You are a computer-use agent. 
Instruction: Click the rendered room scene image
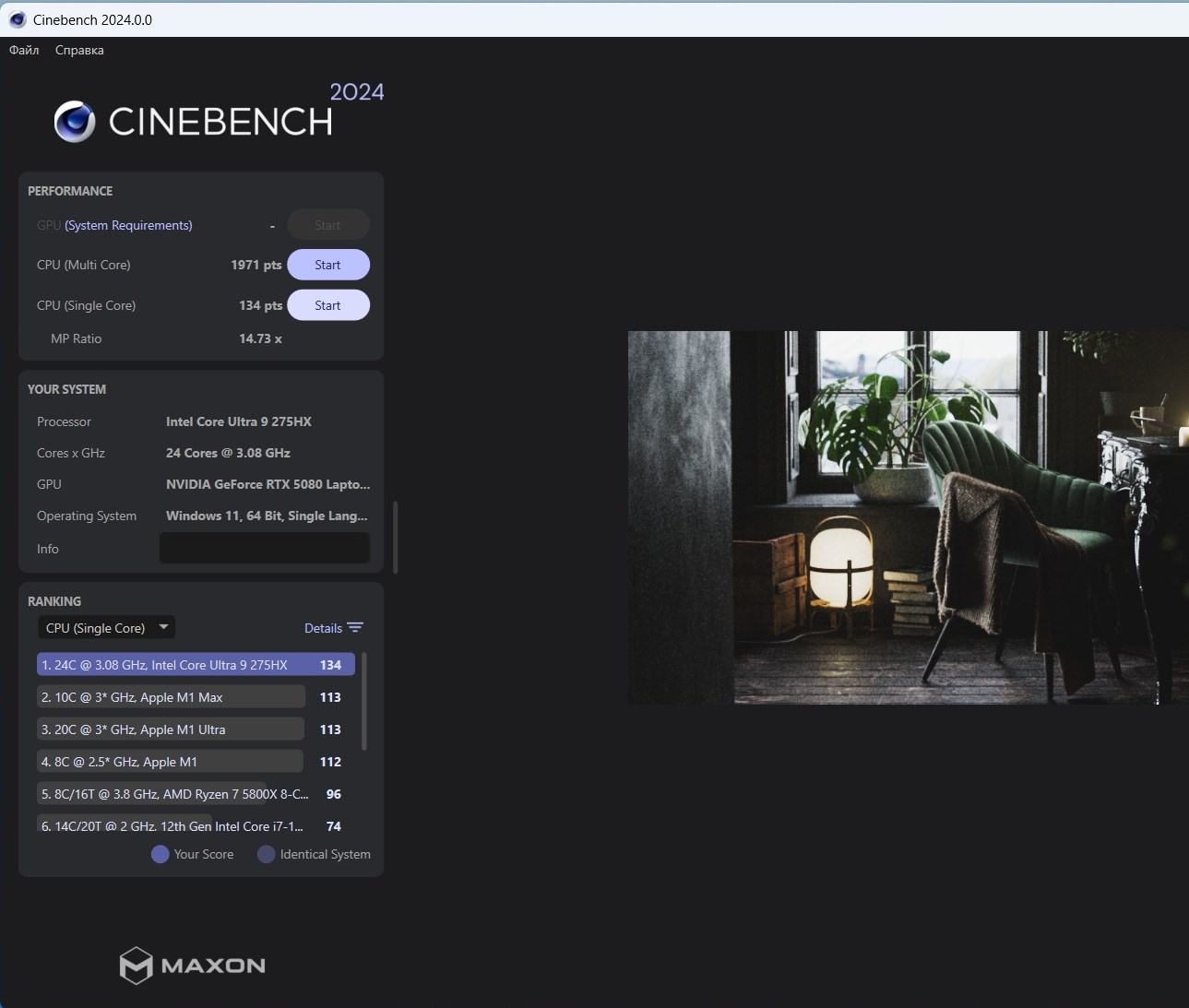[908, 517]
